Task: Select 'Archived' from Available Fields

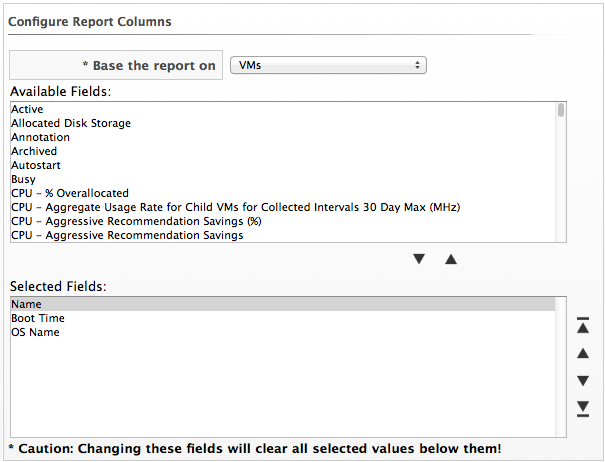Action: click(34, 151)
